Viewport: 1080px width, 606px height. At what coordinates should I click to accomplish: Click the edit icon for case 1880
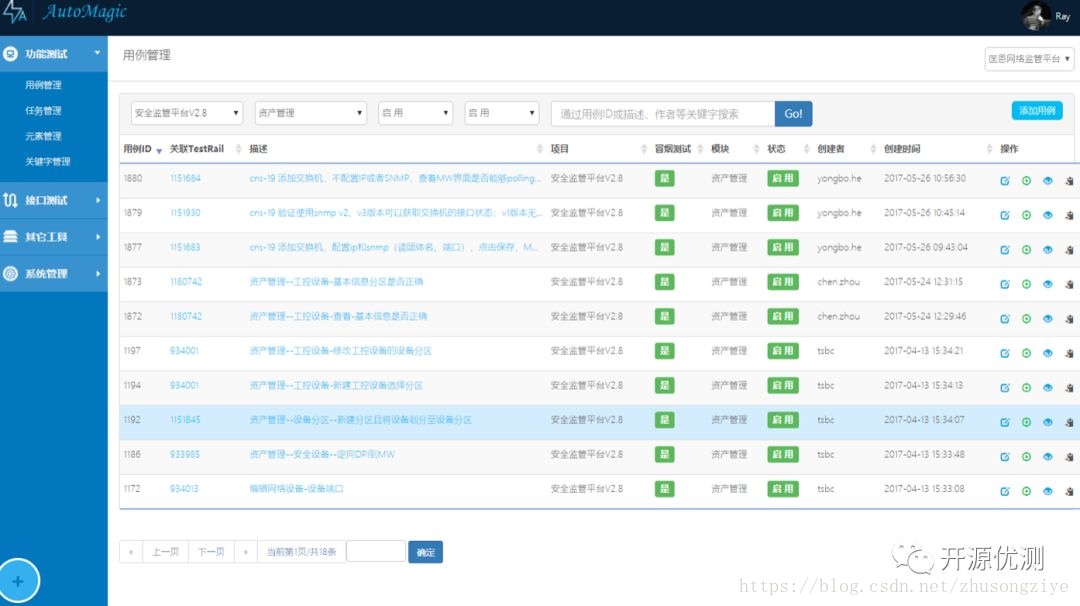[x=1005, y=180]
